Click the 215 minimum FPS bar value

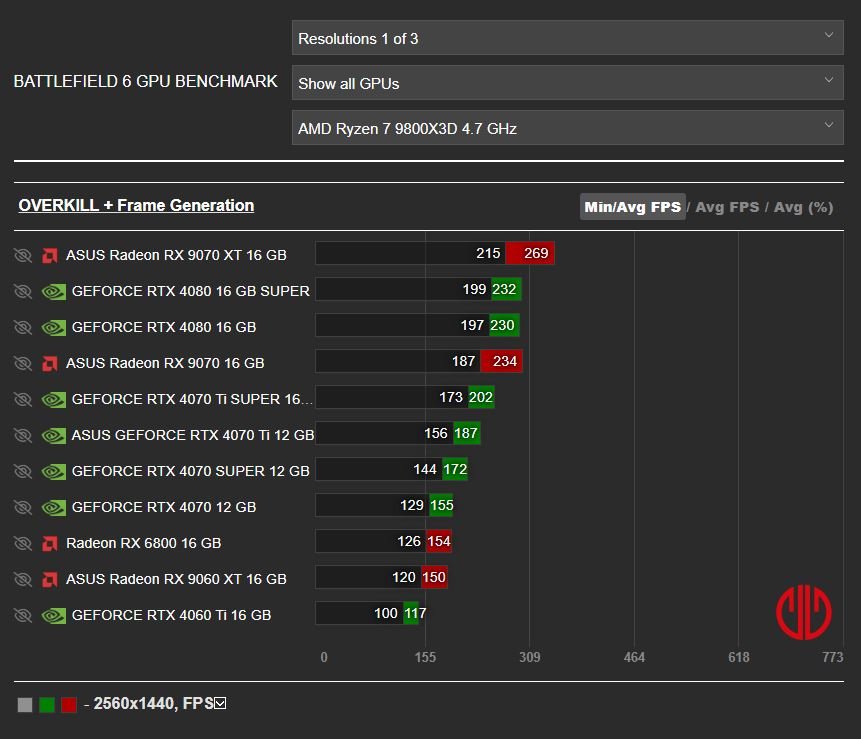tap(488, 253)
